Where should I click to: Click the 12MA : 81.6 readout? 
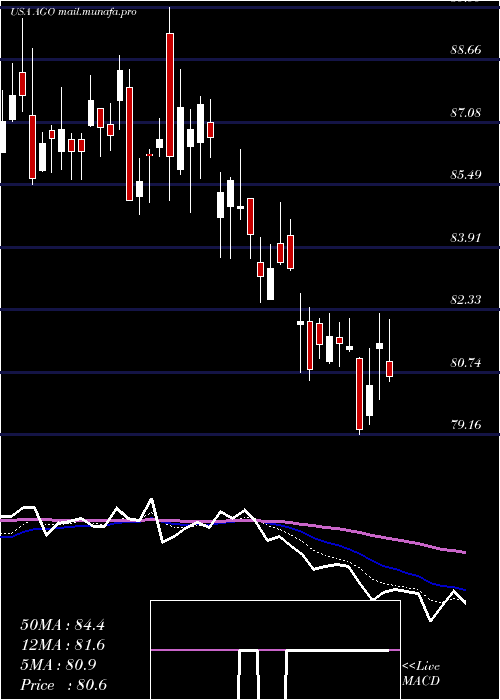(x=62, y=646)
